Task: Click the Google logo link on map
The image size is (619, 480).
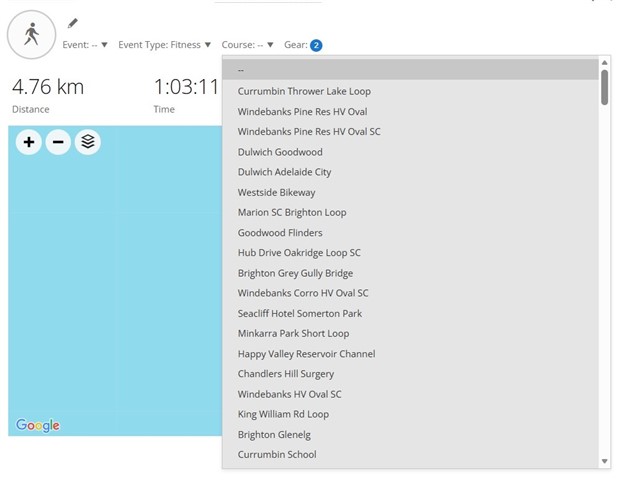Action: click(38, 425)
